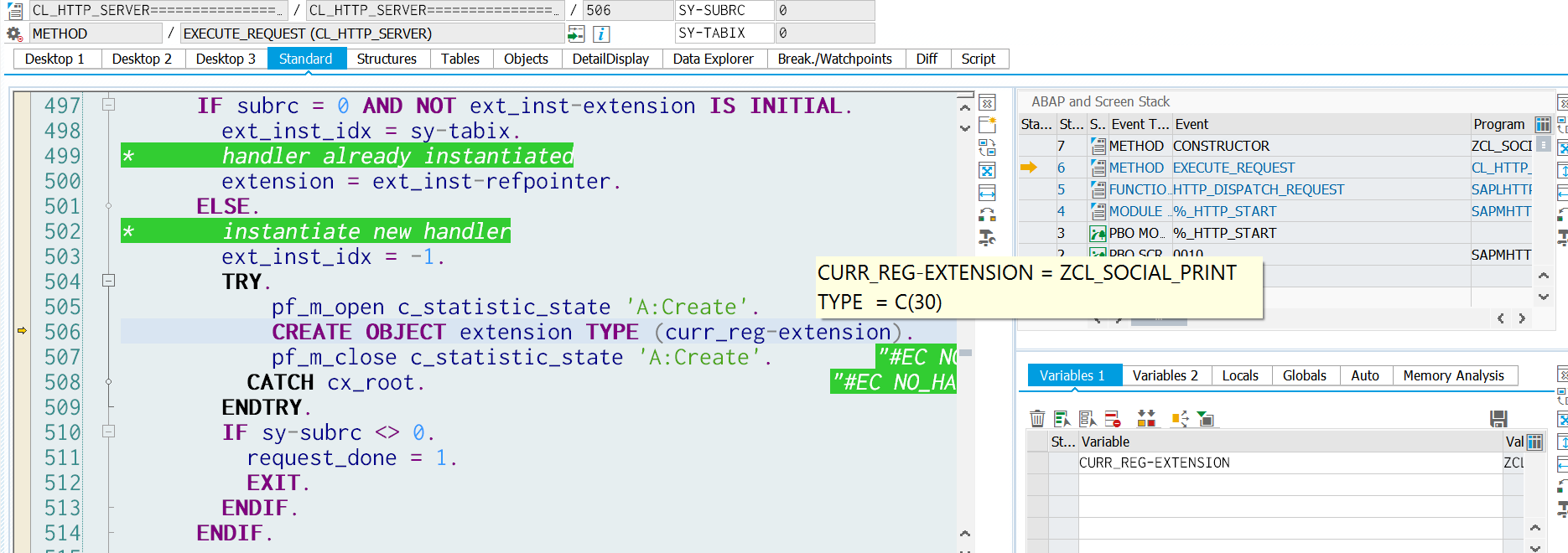Open the tool services wrench icon beside editor
This screenshot has width=1568, height=553.
[987, 238]
